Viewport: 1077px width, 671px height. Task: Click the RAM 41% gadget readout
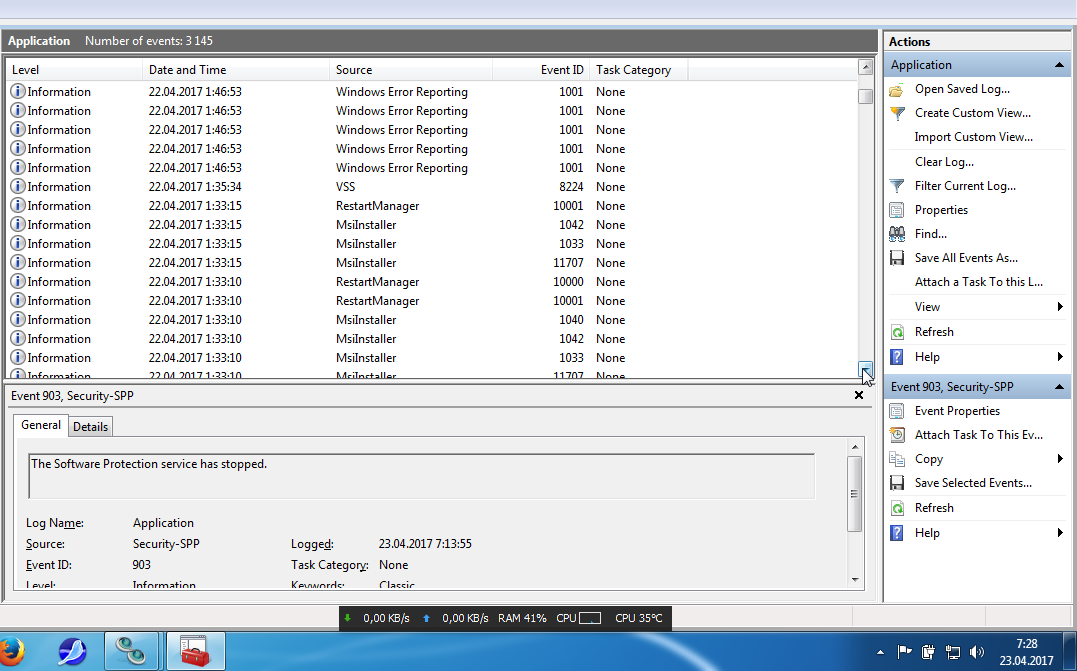coord(522,618)
